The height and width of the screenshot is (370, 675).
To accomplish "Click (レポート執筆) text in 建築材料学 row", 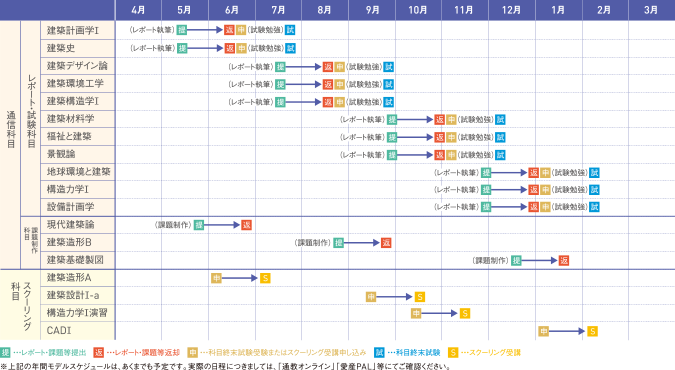I will 362,119.
